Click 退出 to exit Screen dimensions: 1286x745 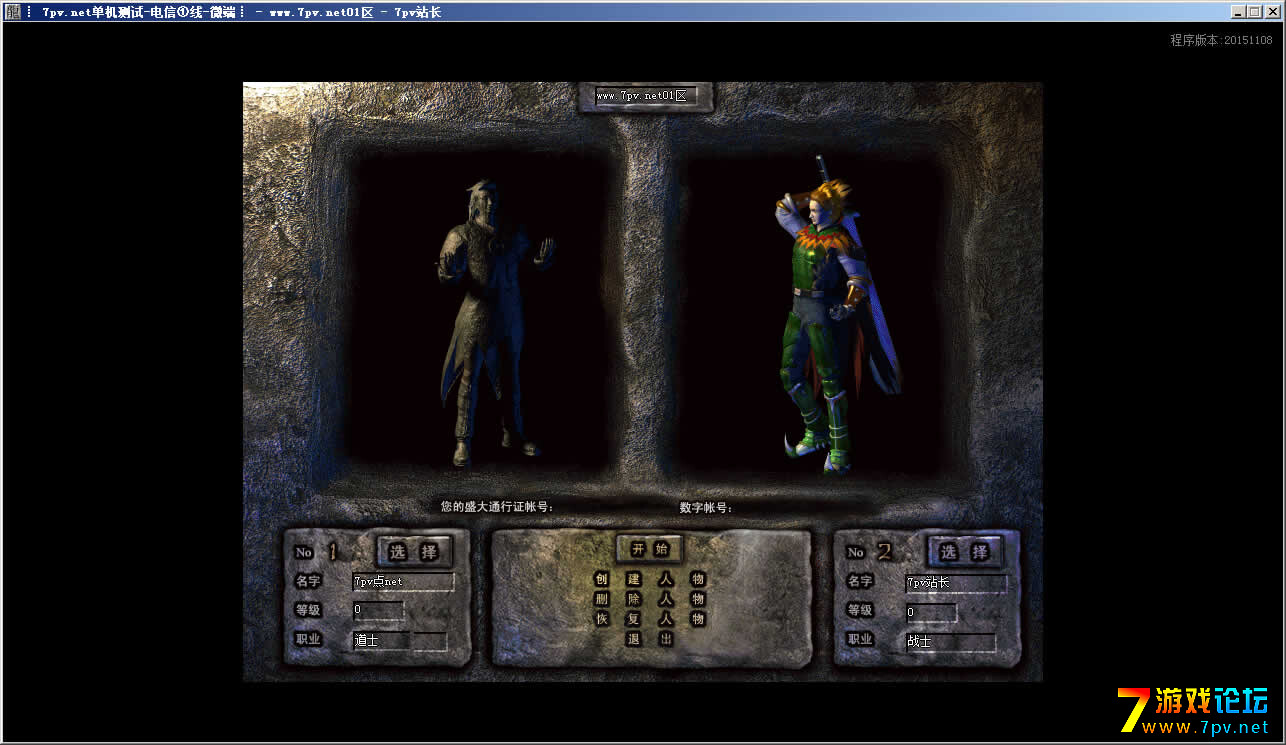pos(650,639)
